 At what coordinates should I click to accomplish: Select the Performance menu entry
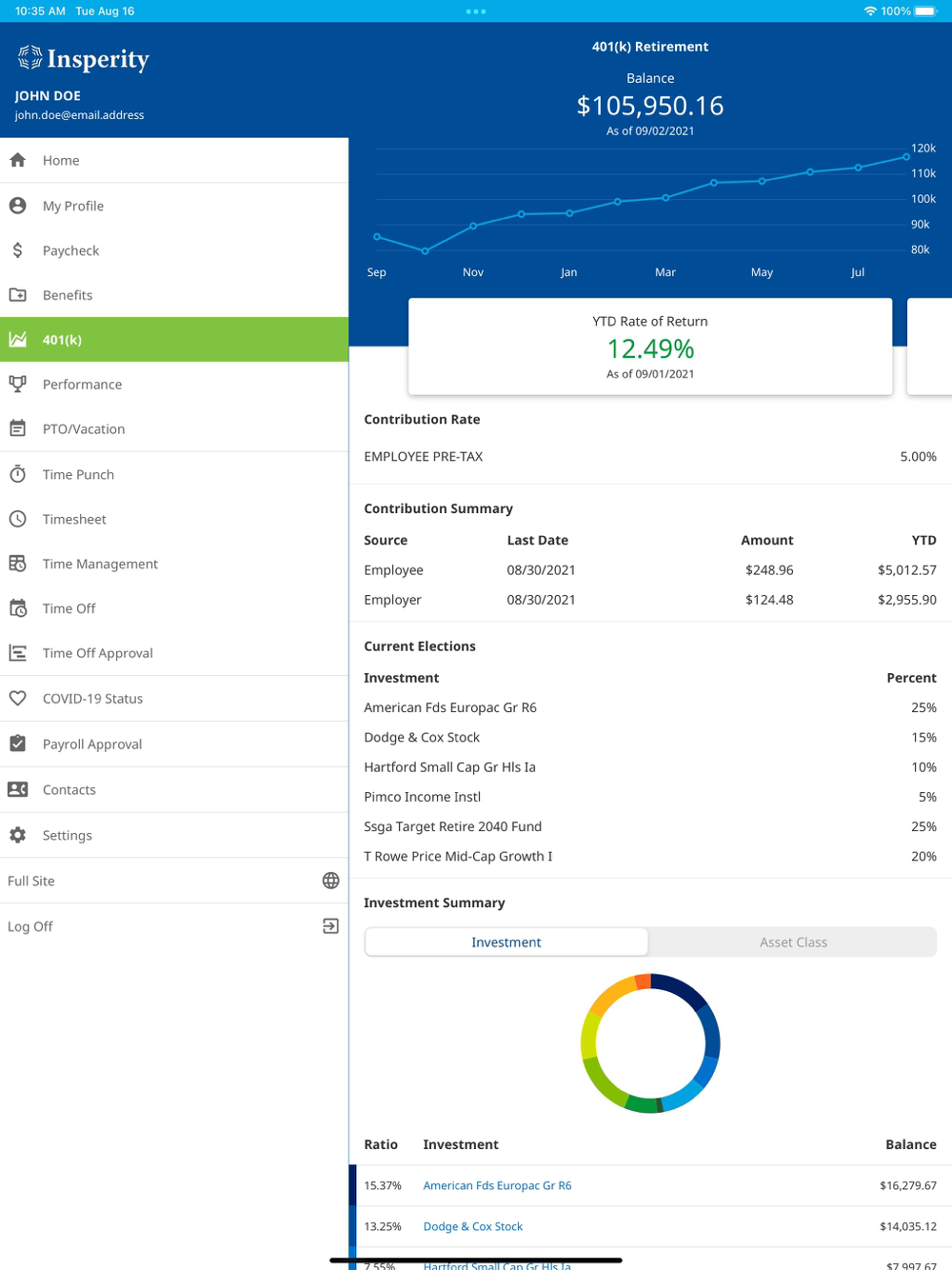click(174, 385)
